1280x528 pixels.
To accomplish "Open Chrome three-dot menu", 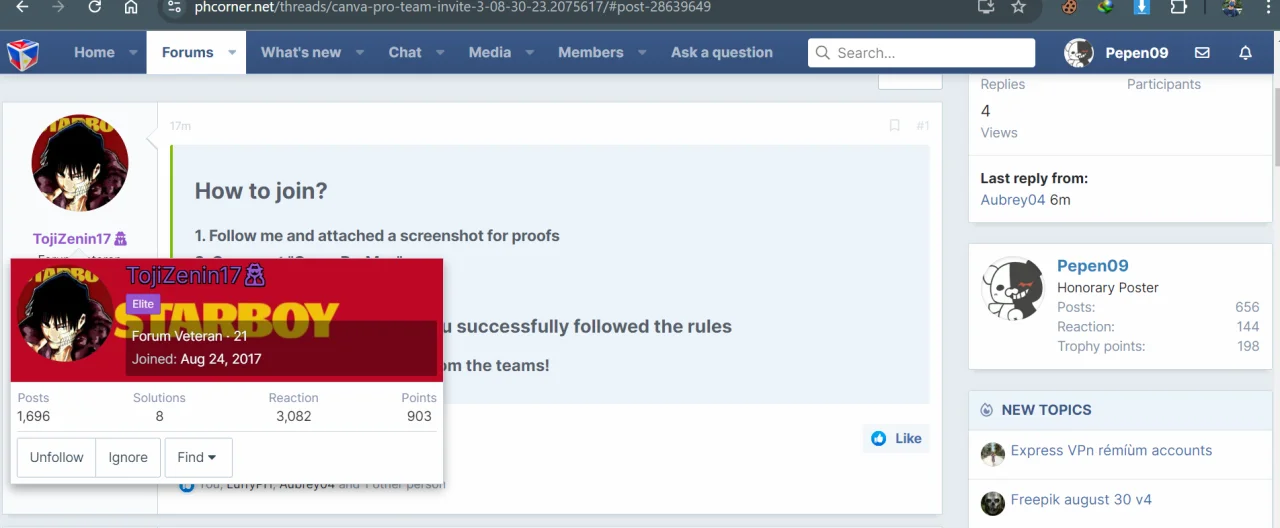I will click(x=1266, y=7).
